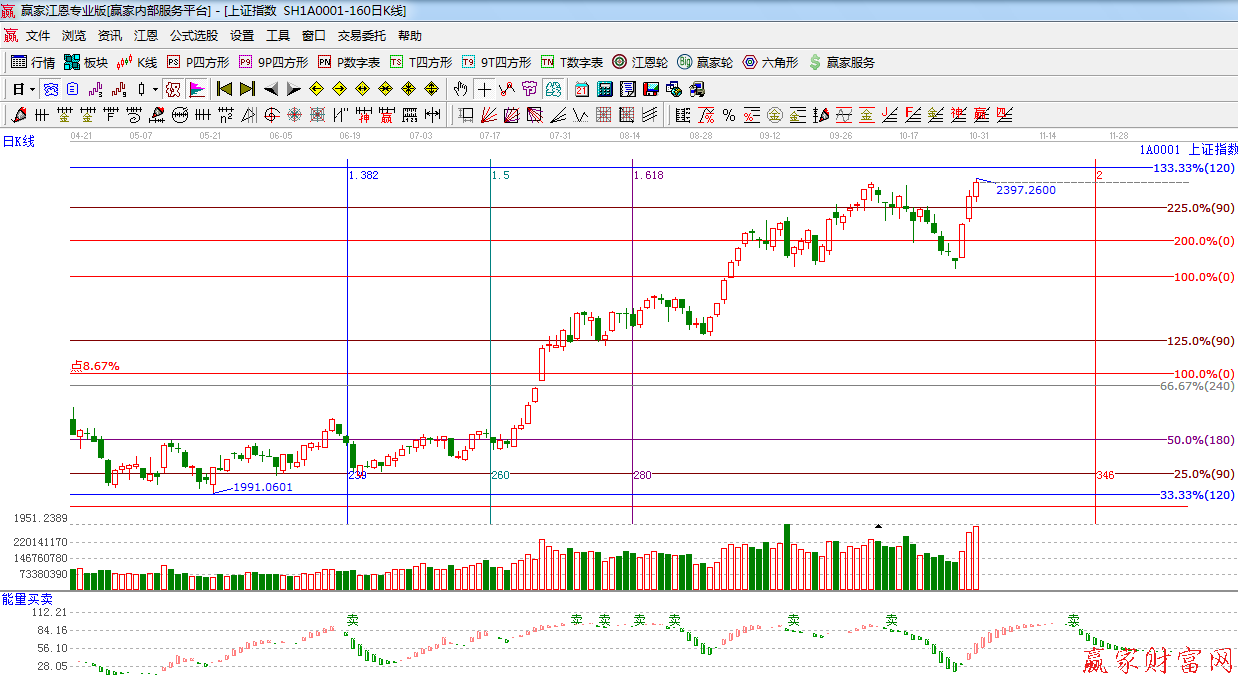Image resolution: width=1238 pixels, height=685 pixels.
Task: Toggle the flag chart mode button
Action: pyautogui.click(x=197, y=89)
